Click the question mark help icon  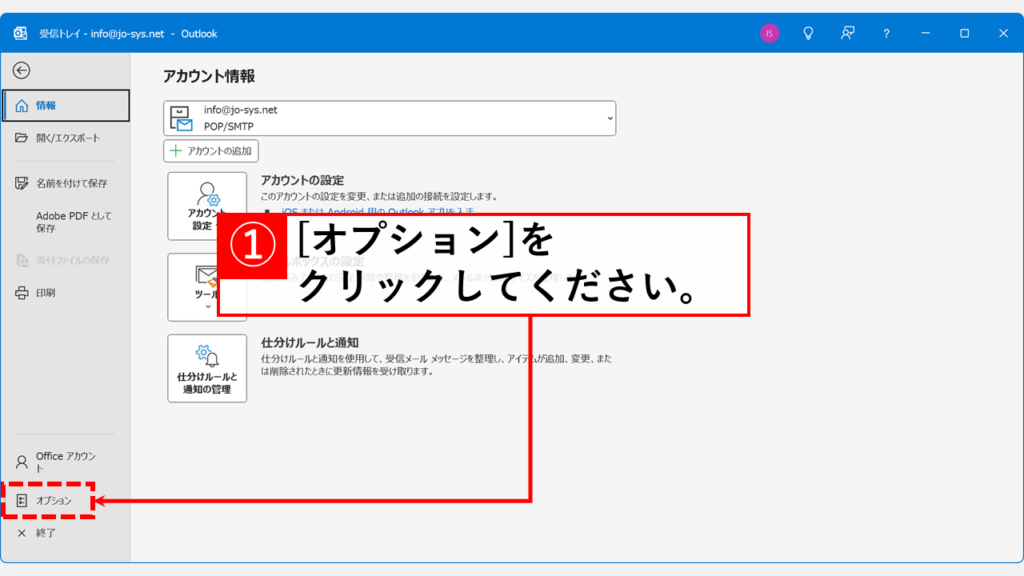coord(886,33)
